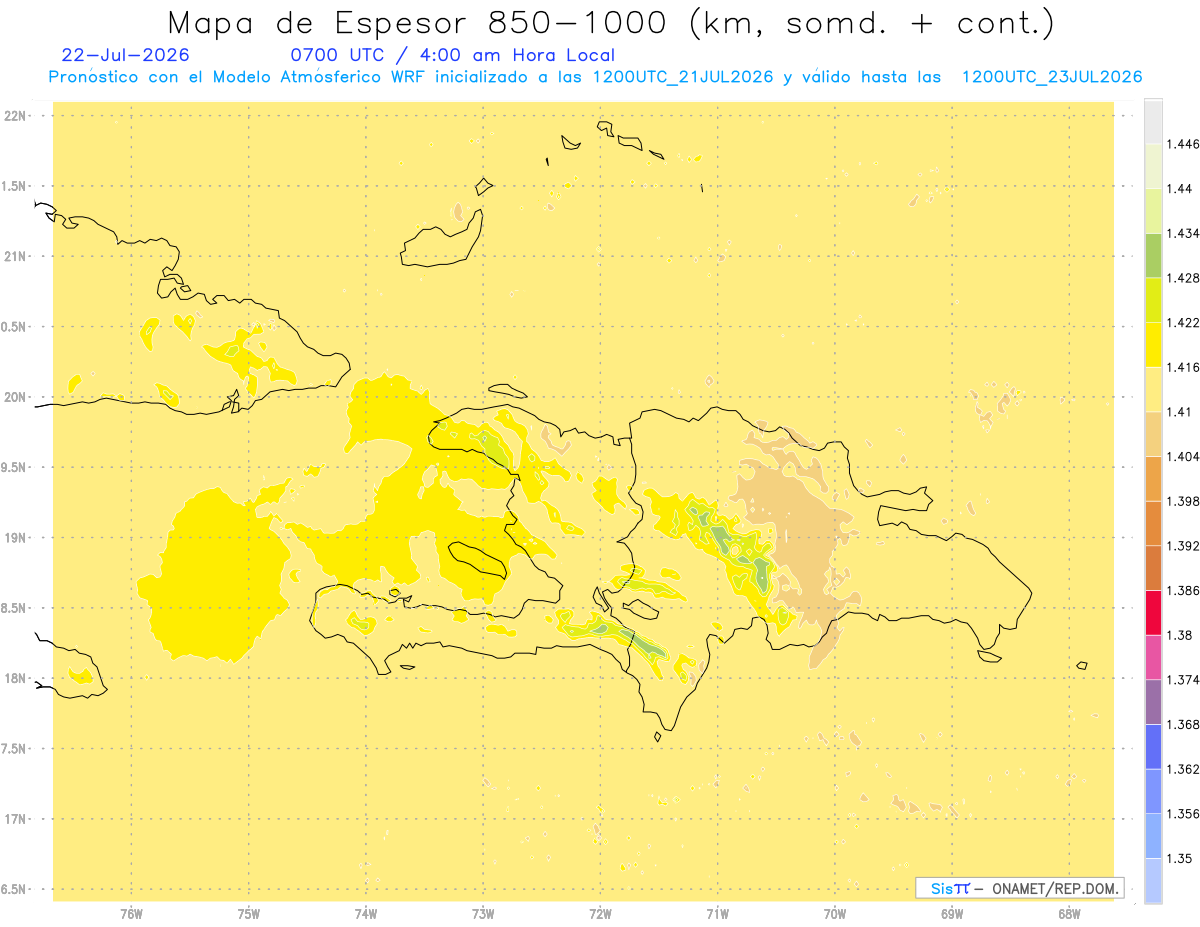Click the bright yellow swatch between 1.416 and 1.422

[1153, 344]
